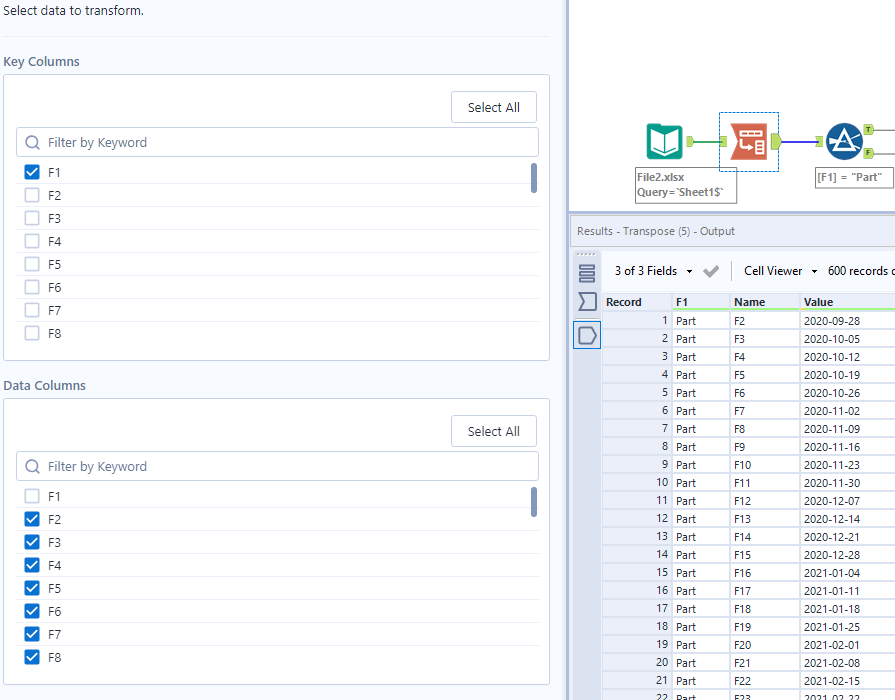Viewport: 895px width, 700px height.
Task: Sort records by clicking the Value column header
Action: tap(818, 301)
